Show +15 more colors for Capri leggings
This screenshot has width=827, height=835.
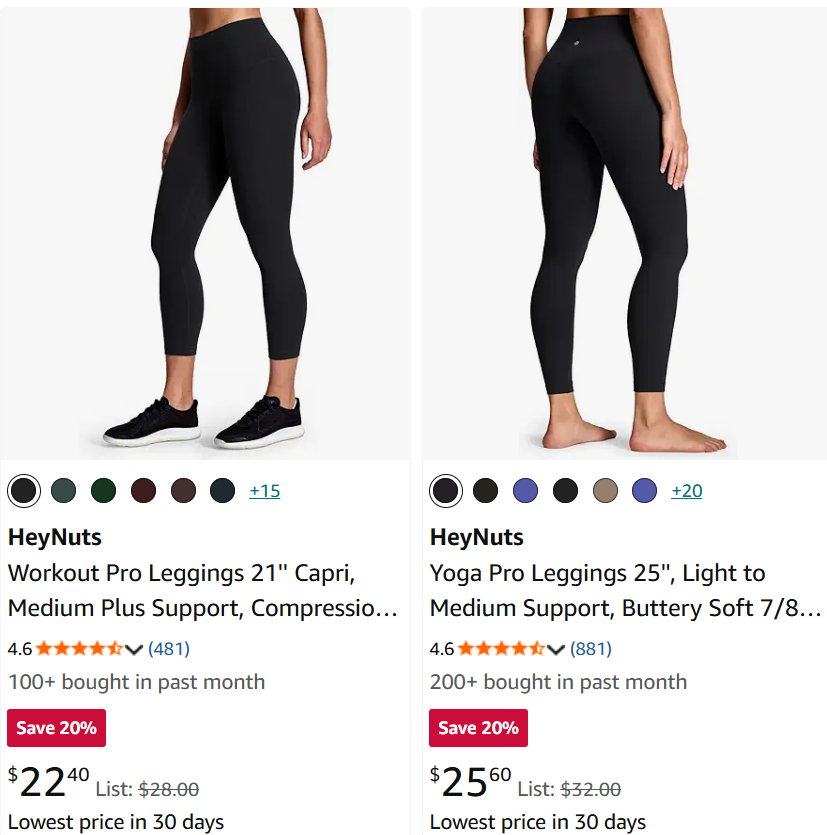coord(265,490)
